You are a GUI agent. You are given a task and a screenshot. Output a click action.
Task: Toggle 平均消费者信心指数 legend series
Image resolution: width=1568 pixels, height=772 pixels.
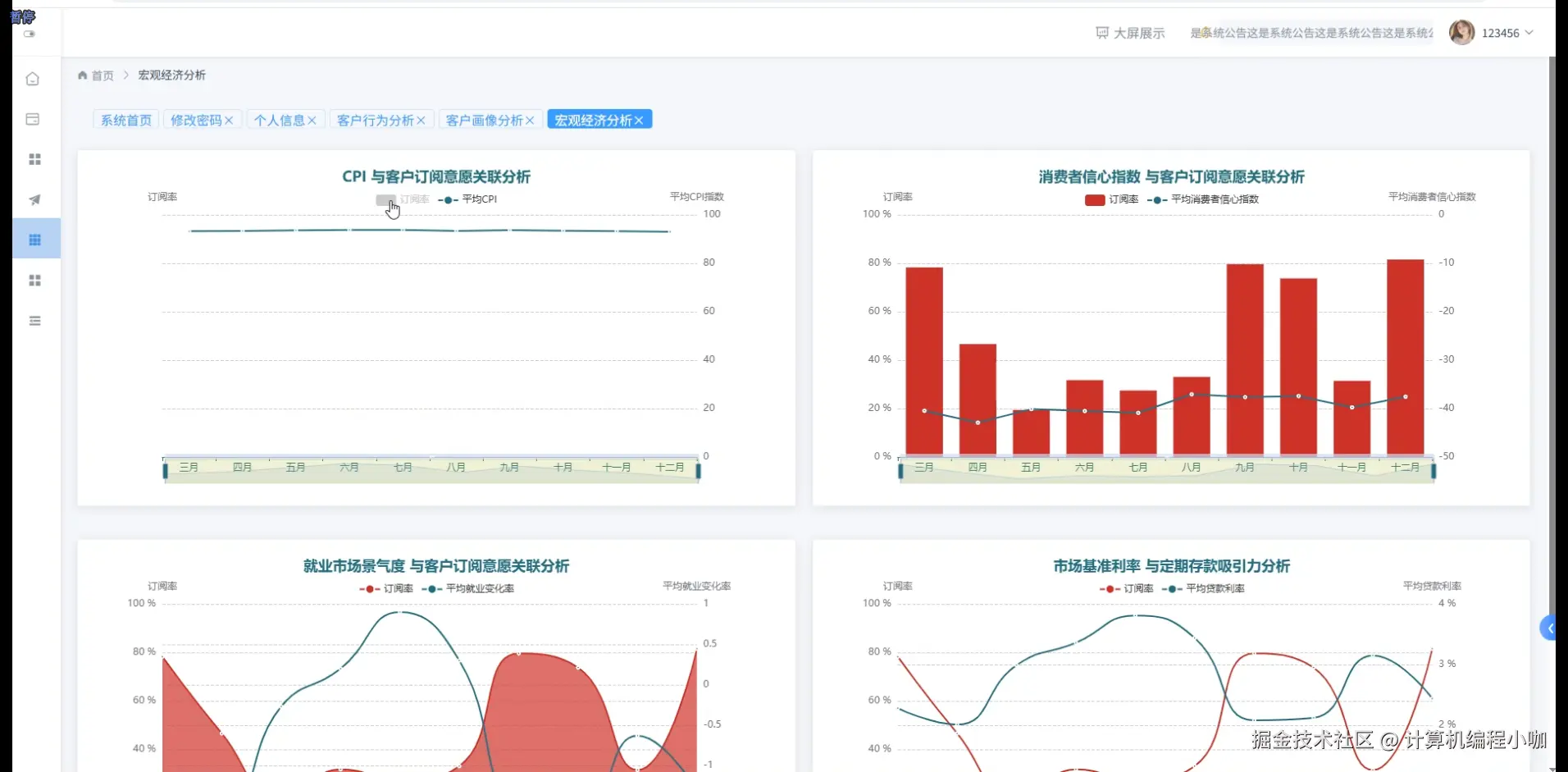click(1203, 199)
